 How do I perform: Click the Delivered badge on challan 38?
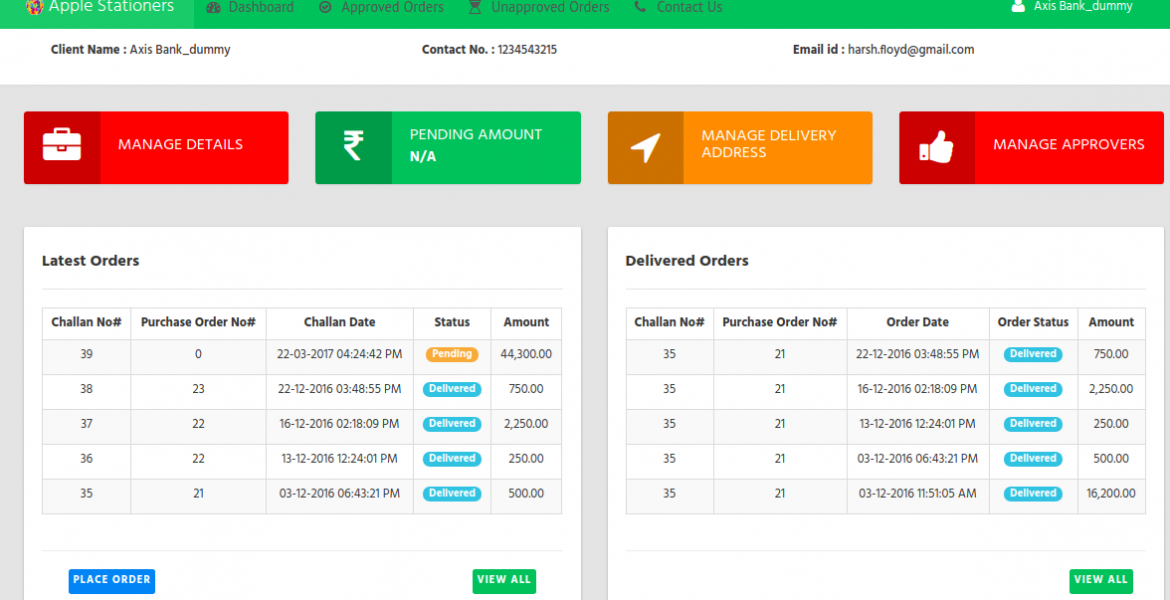click(x=451, y=389)
